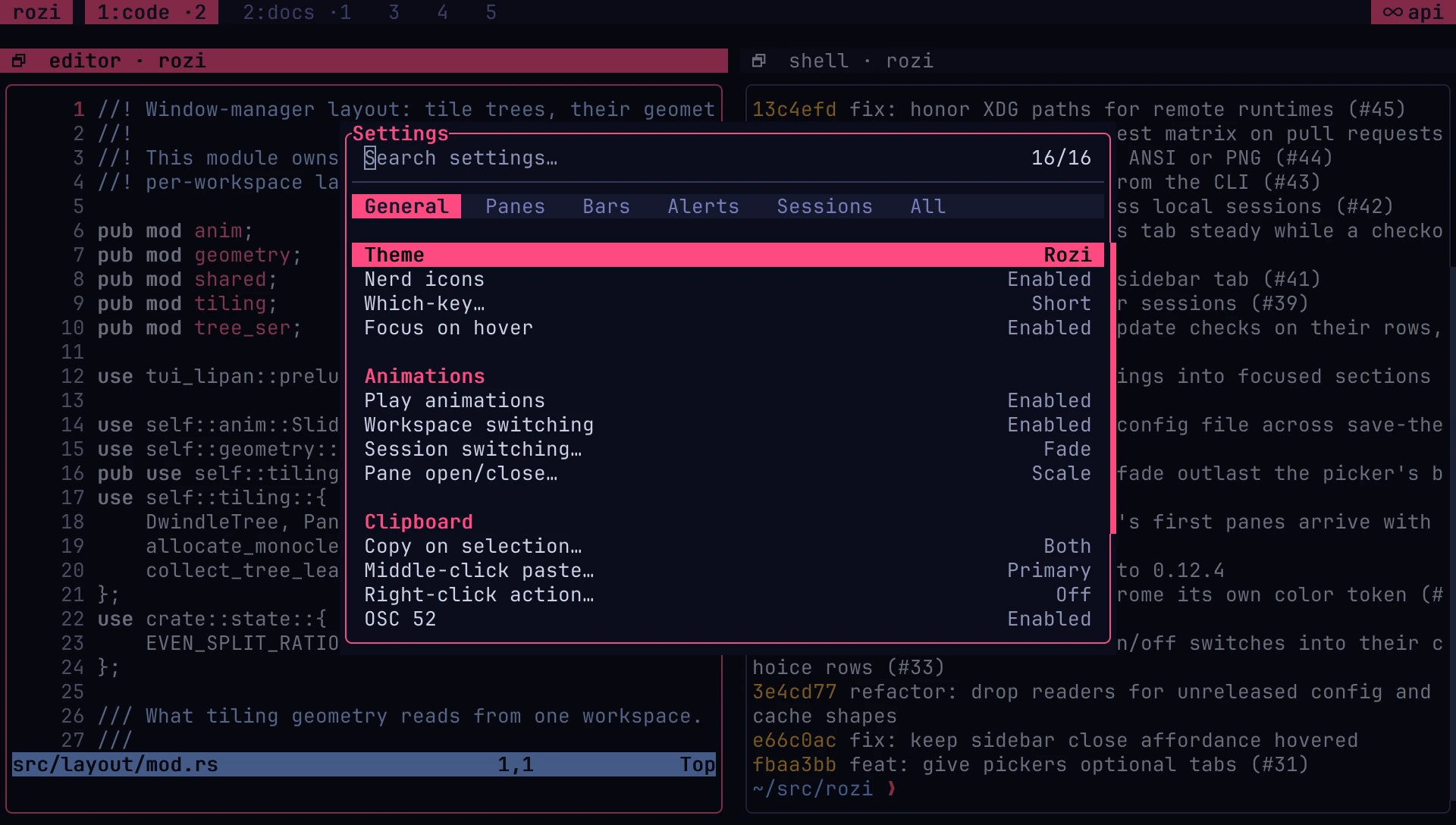Click commit hash fbaa3bb in shell

(x=795, y=764)
